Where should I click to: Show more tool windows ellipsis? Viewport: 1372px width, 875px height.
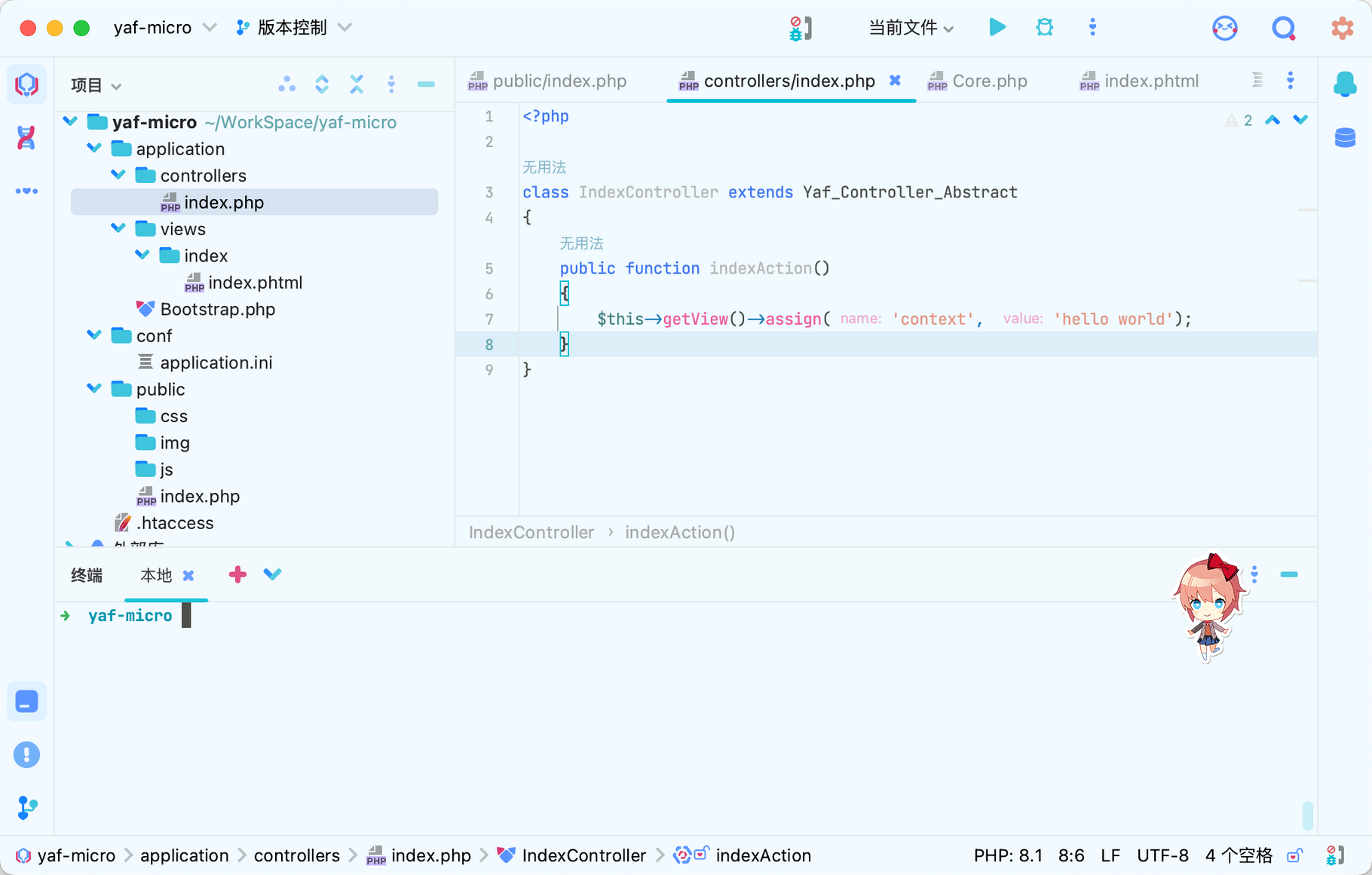pos(26,191)
